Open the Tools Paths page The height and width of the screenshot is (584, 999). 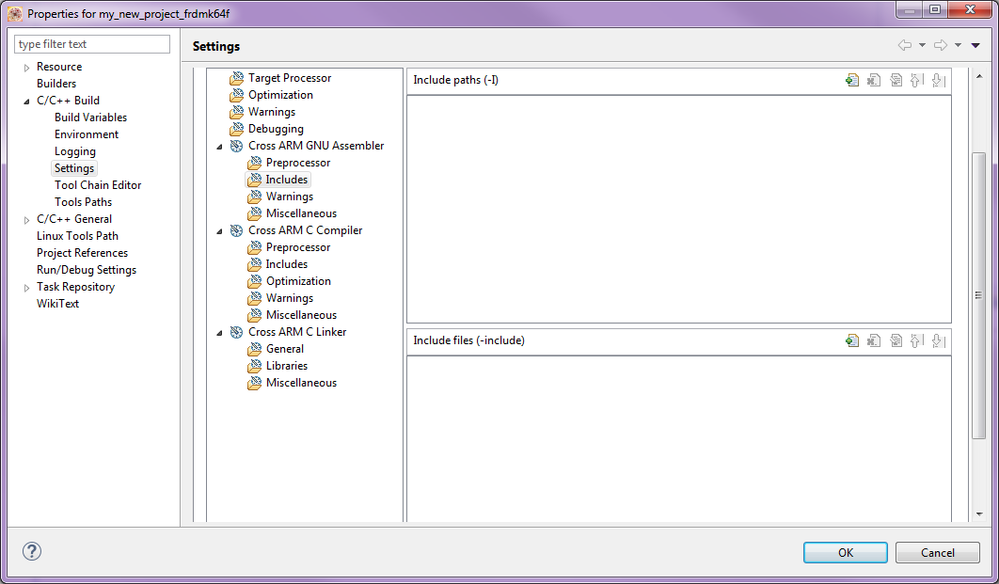83,202
